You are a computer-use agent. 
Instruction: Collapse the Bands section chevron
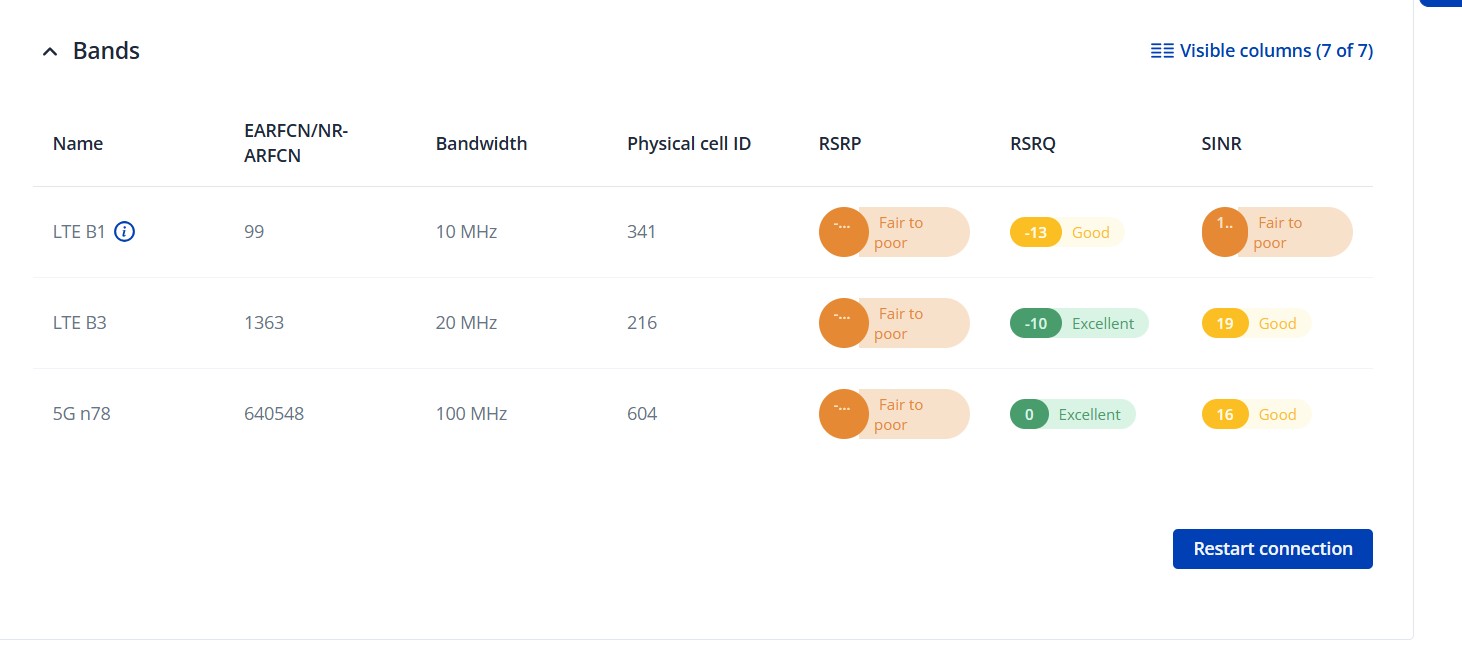click(50, 52)
